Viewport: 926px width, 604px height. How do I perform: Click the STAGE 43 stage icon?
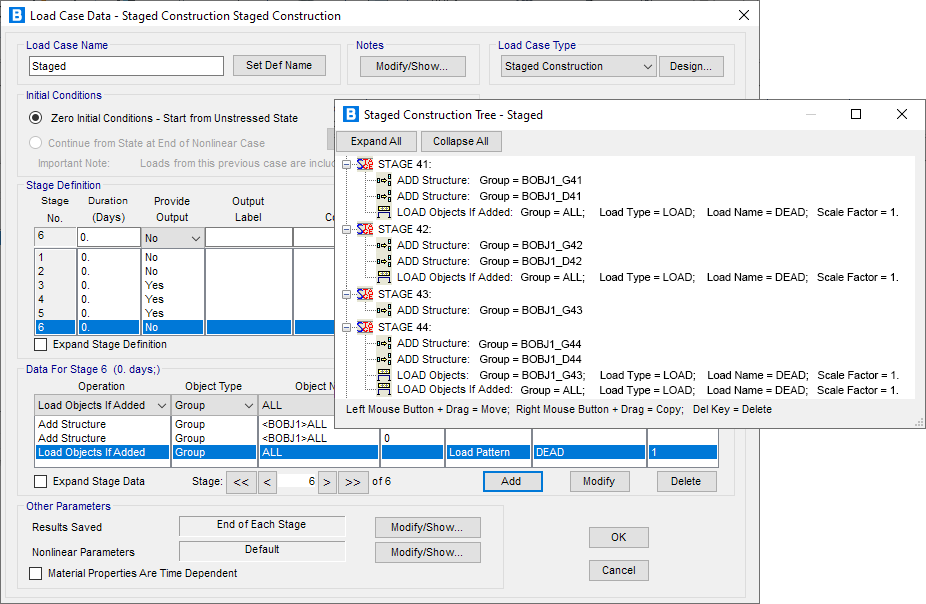pyautogui.click(x=365, y=294)
